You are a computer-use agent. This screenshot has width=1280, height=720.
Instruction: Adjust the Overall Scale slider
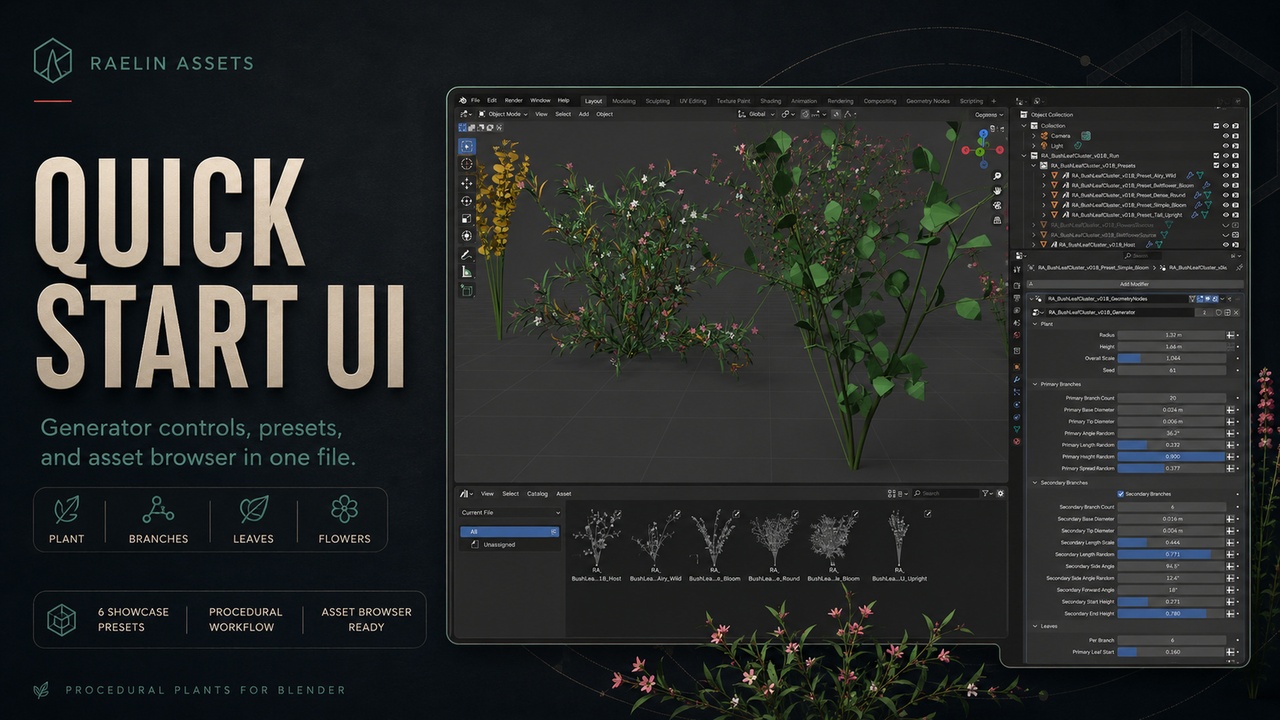pos(1172,358)
